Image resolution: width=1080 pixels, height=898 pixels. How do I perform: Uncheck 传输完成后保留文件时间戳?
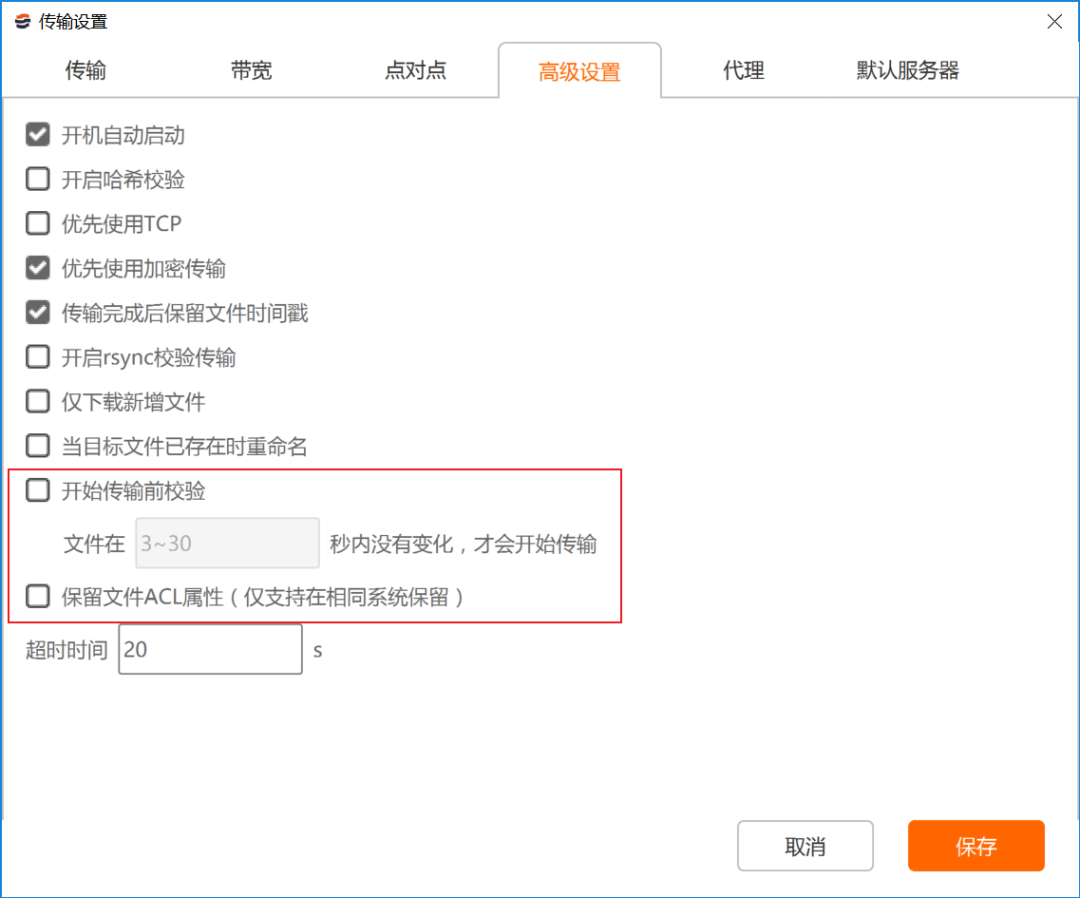point(37,312)
